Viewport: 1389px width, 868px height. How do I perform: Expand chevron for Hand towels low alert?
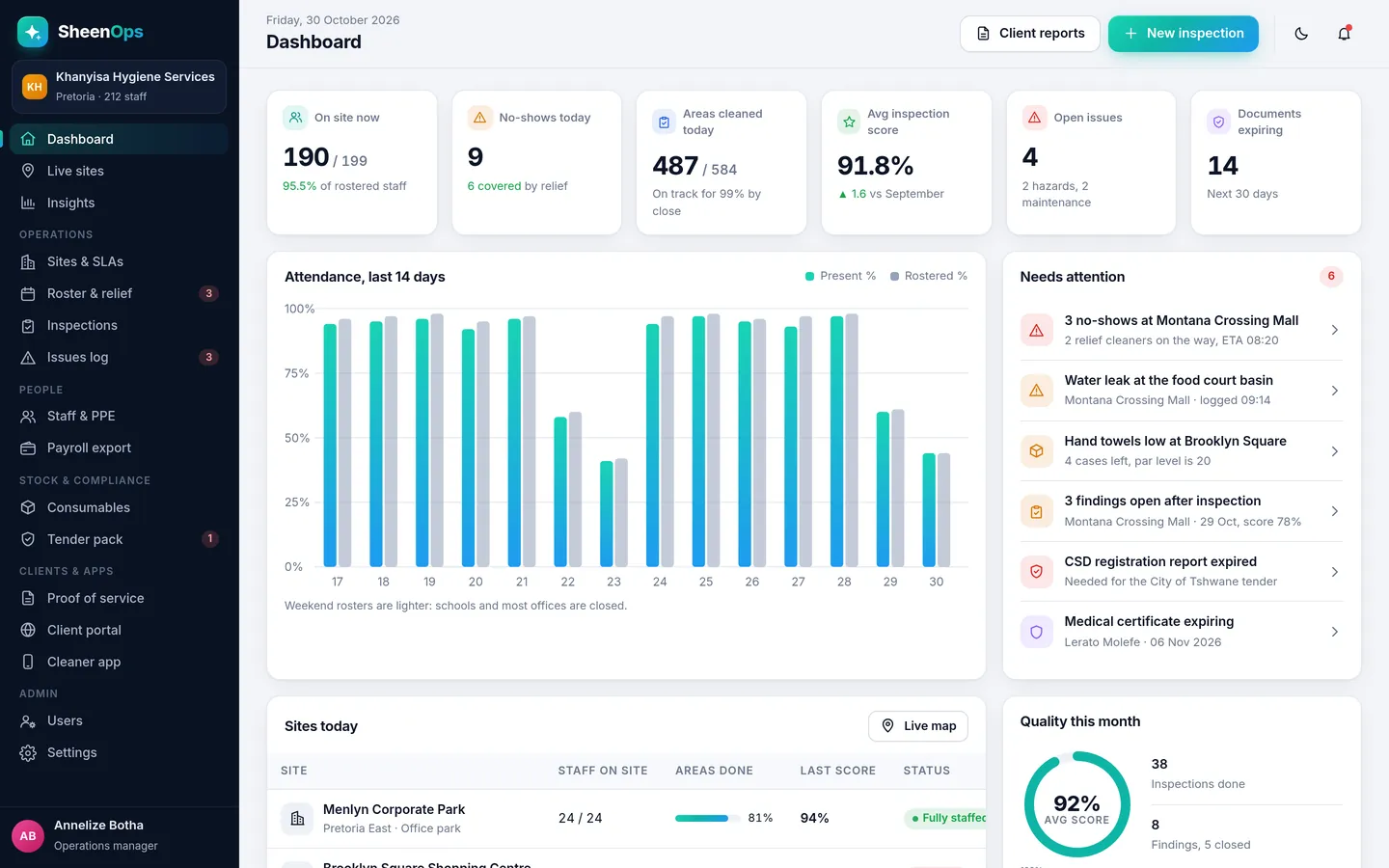coord(1334,451)
